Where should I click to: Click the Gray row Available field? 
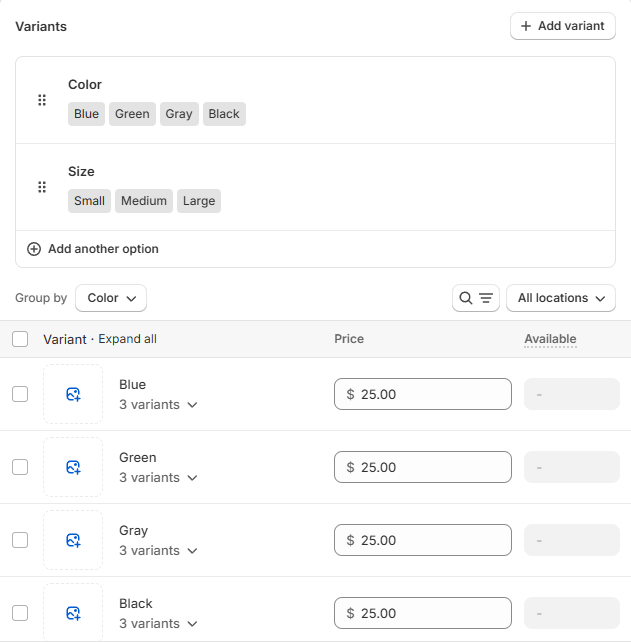[572, 540]
